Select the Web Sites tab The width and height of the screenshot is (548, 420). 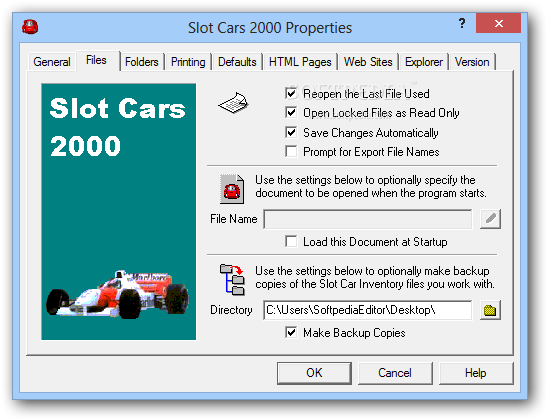click(368, 62)
